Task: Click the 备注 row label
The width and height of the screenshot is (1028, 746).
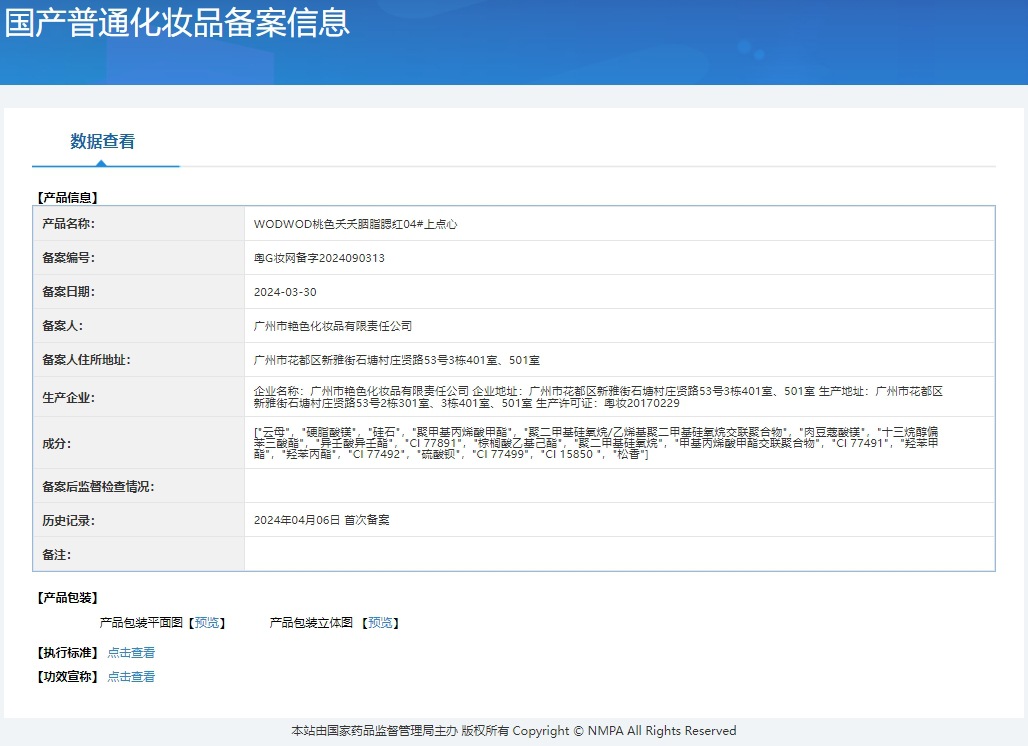Action: pos(56,555)
